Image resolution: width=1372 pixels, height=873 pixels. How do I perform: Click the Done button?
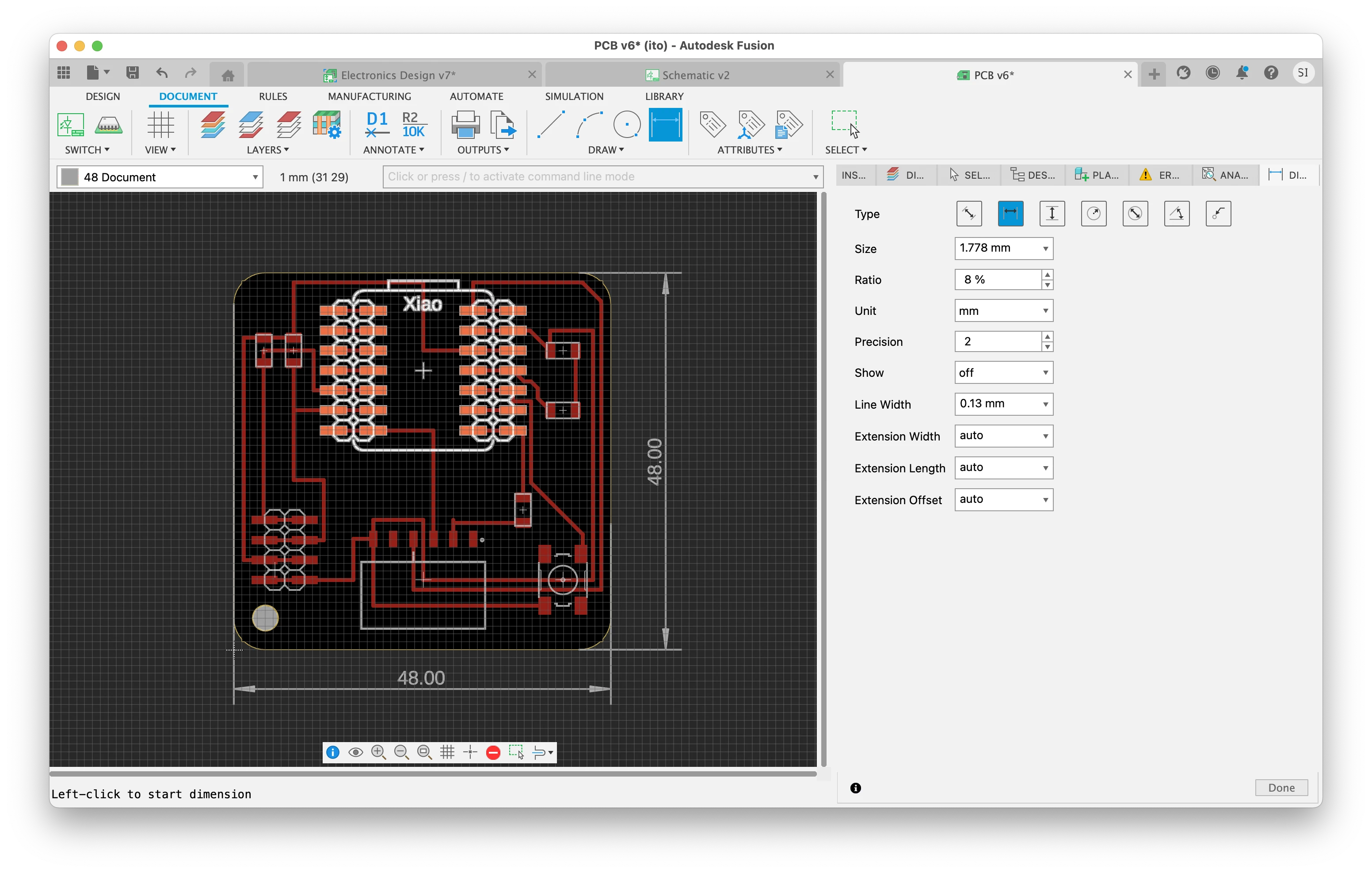(1281, 788)
